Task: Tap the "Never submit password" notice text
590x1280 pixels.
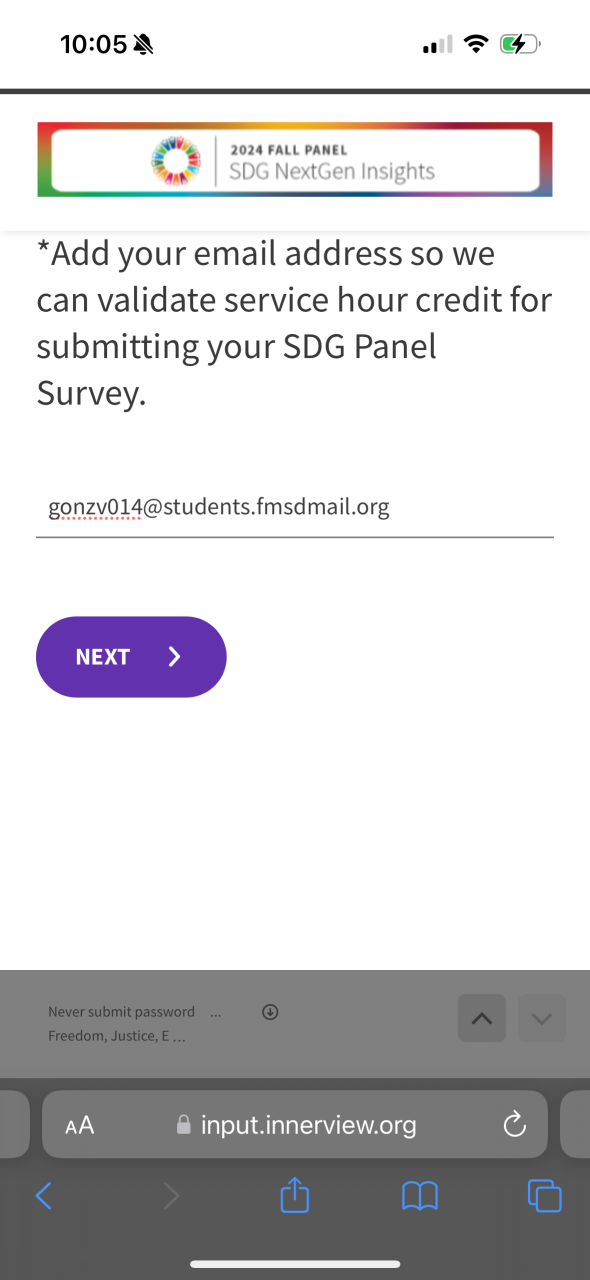Action: point(121,1012)
